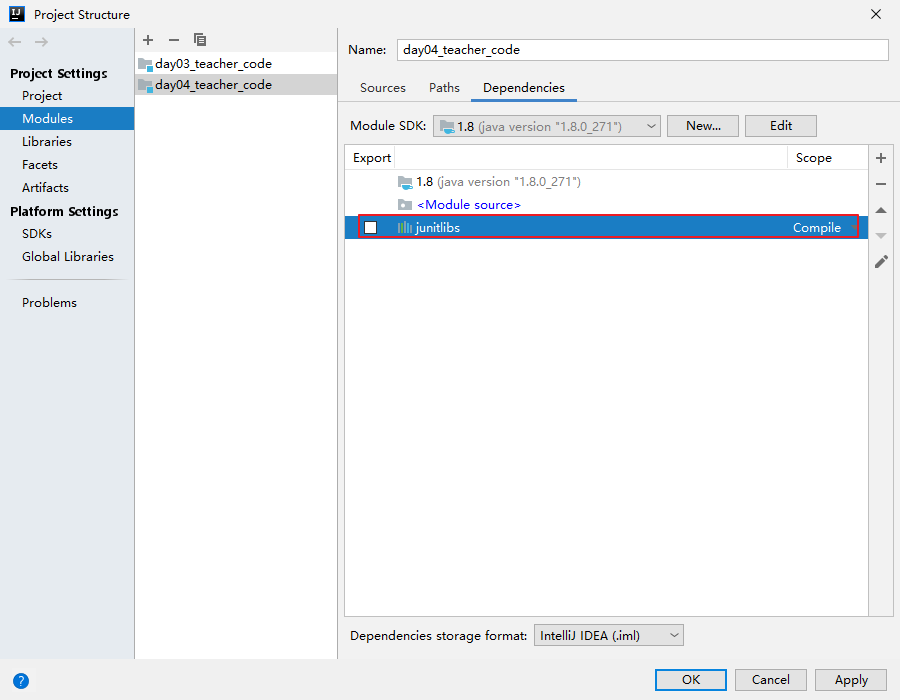Open the Dependencies storage format dropdown

click(x=608, y=635)
